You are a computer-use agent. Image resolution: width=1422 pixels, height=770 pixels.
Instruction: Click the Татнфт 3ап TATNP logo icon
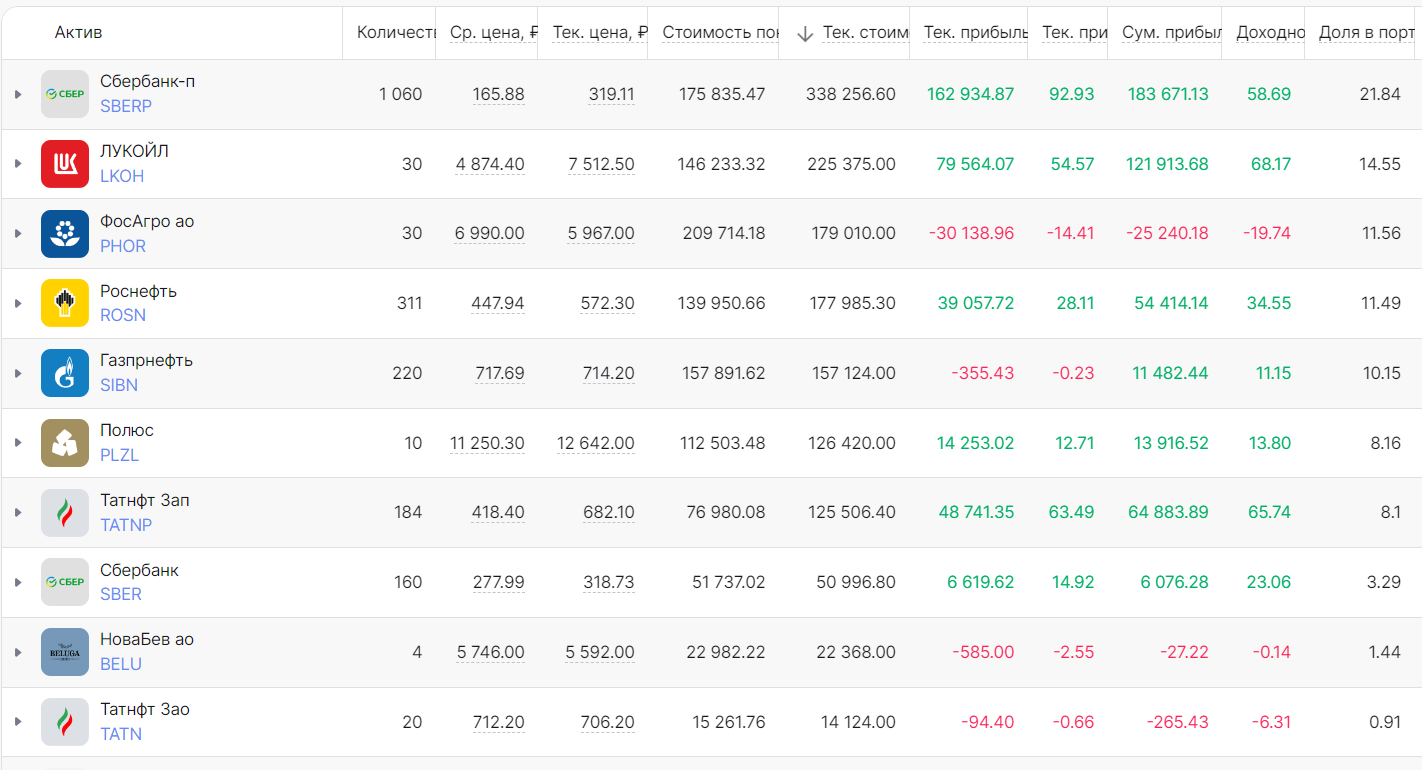click(65, 512)
